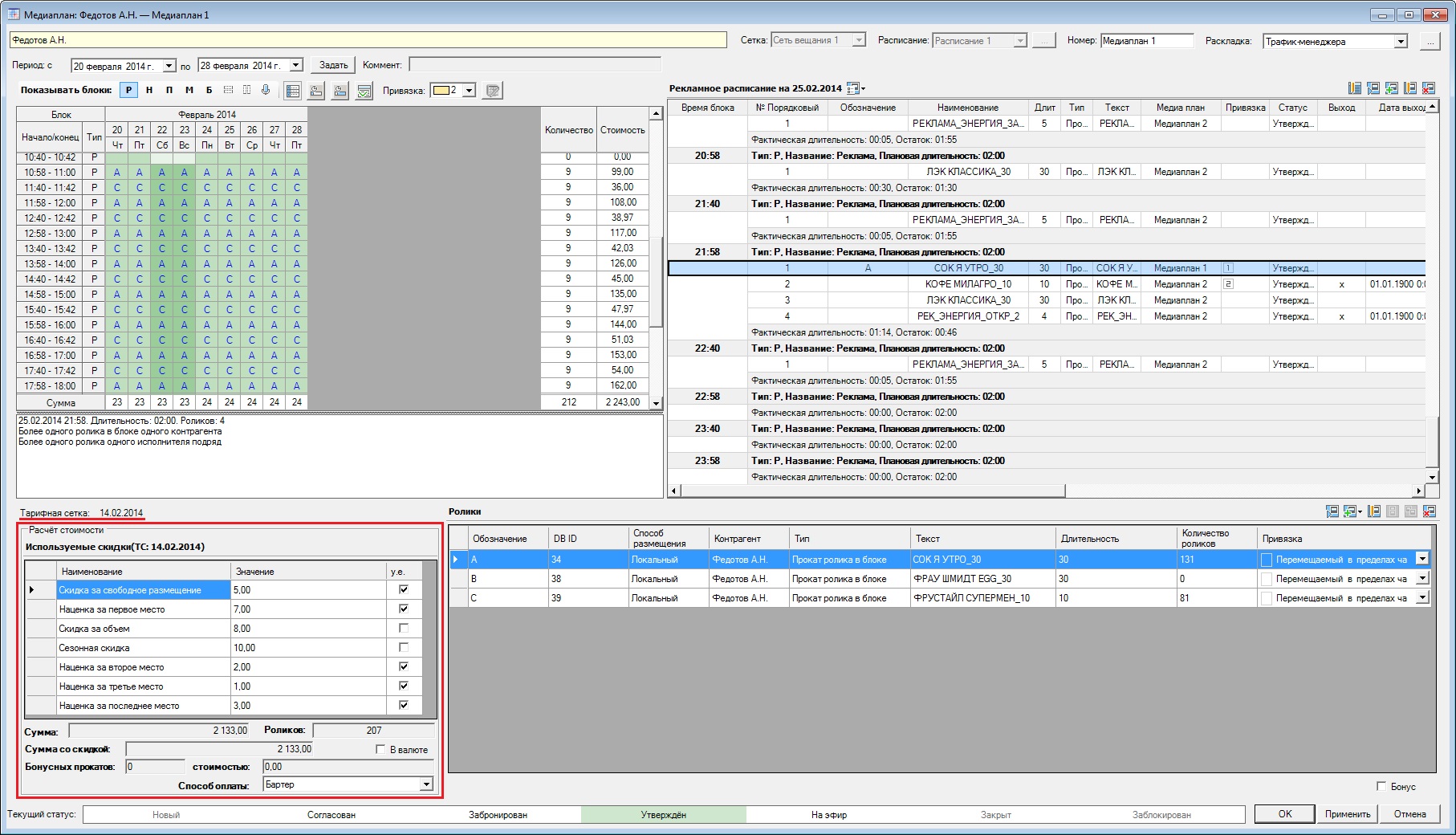Screen dimensions: 1456x835
Task: Click the first person-schedule toolbar icon
Action: (317, 91)
